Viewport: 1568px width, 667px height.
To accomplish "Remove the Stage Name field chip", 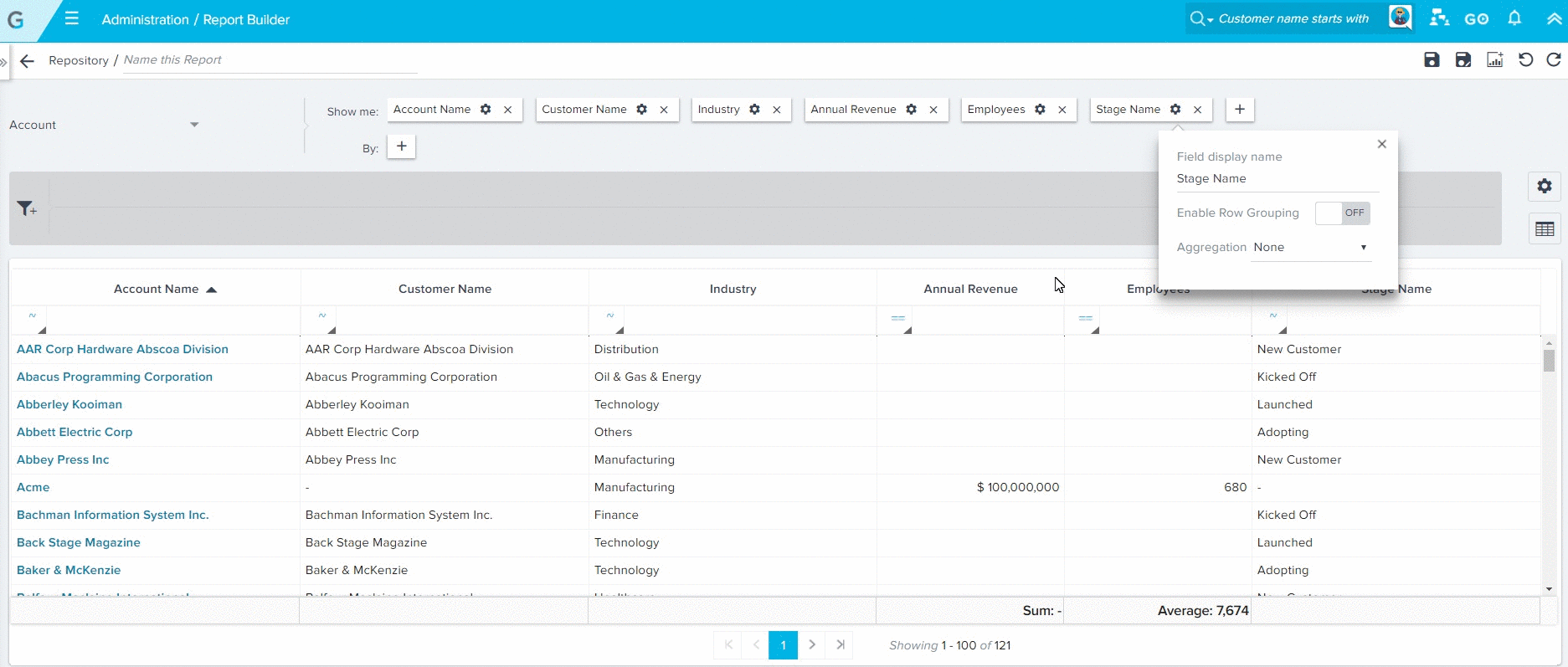I will (x=1198, y=110).
